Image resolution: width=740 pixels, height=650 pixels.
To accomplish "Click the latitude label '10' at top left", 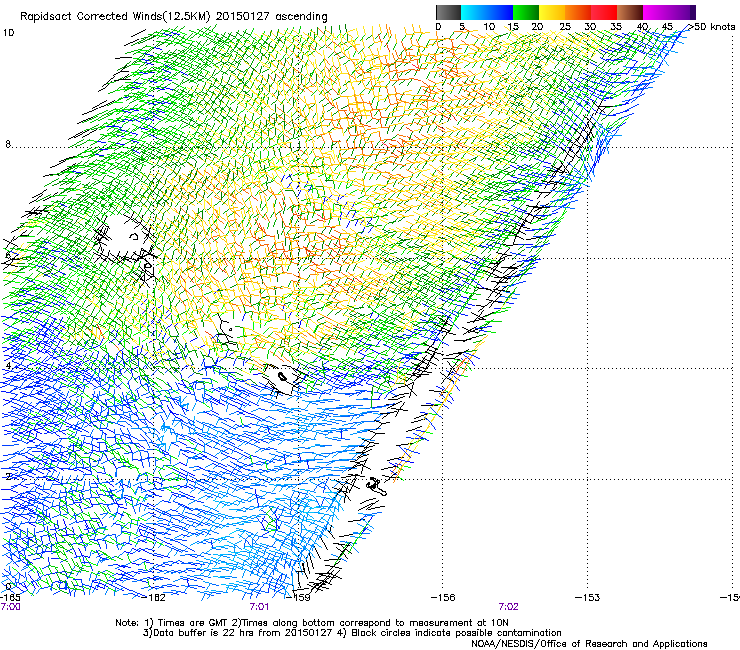I will [x=8, y=33].
